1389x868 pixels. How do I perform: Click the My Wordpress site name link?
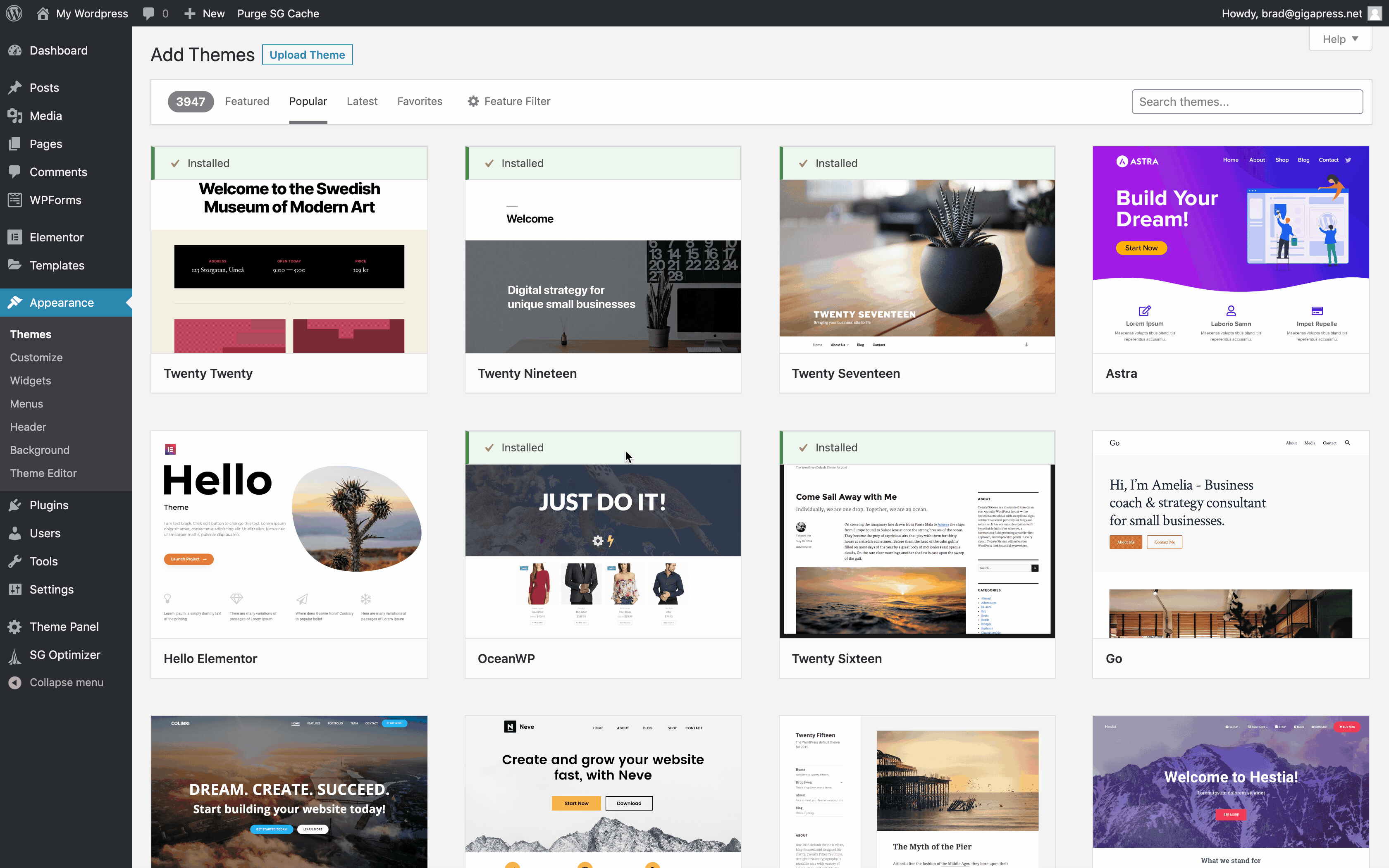click(x=92, y=13)
